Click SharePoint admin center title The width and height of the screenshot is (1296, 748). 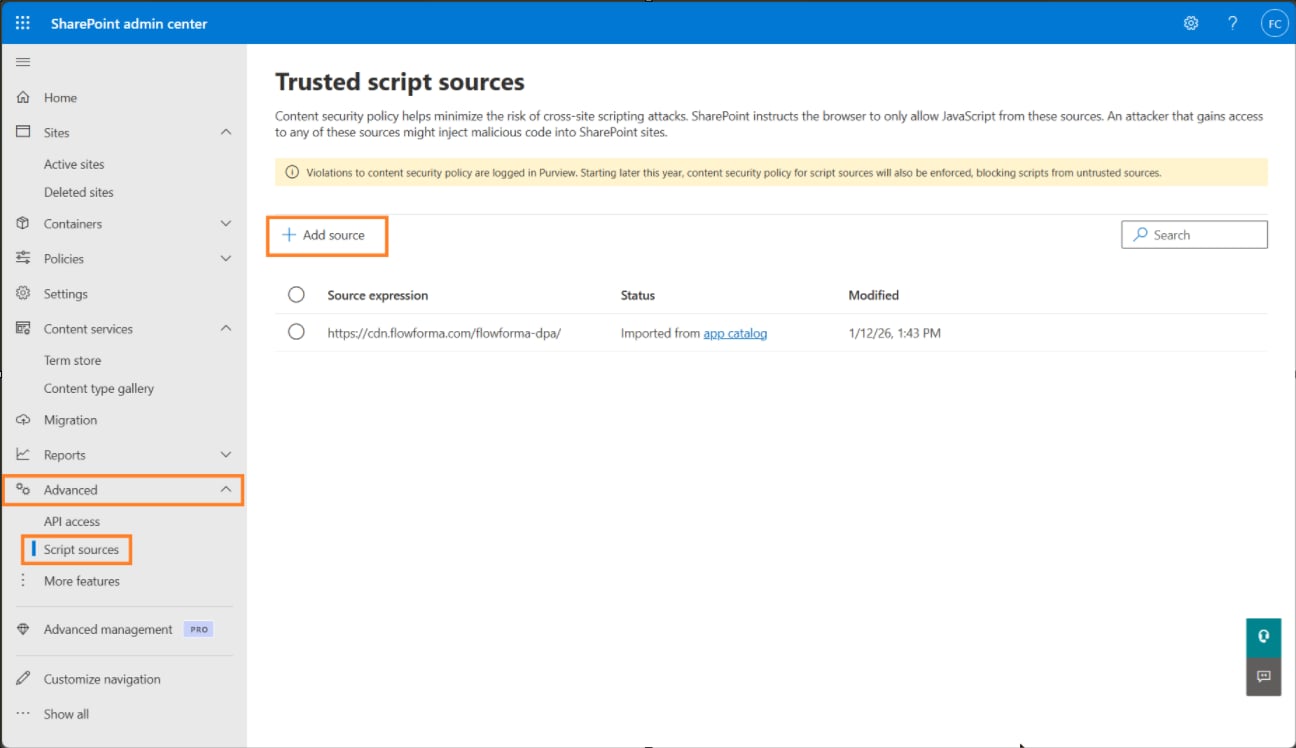click(129, 23)
